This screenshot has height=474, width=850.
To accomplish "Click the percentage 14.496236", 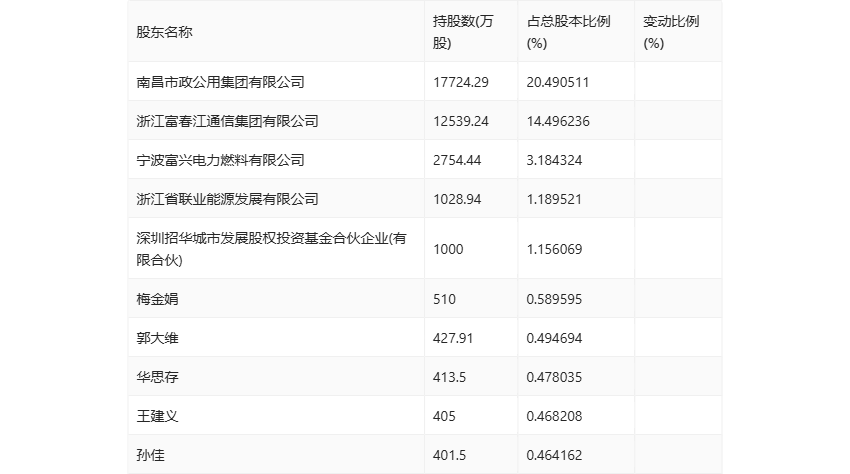I will point(558,121).
